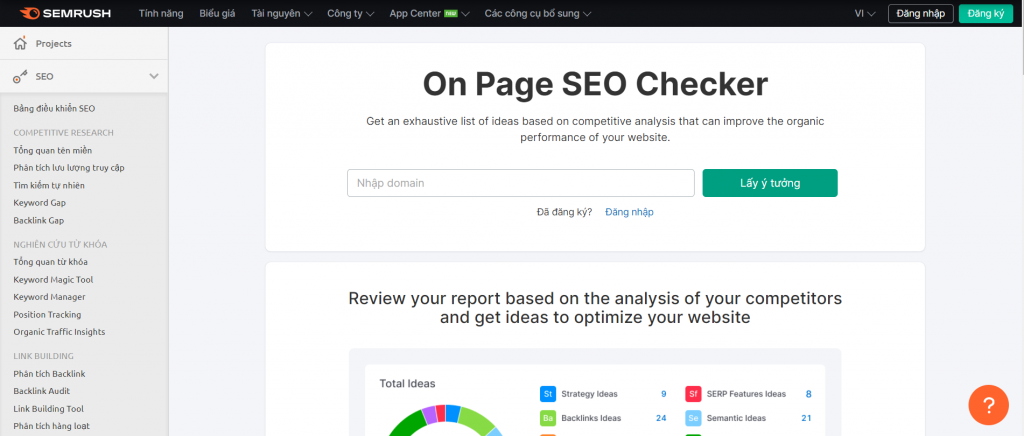Expand the Công ty dropdown
The width and height of the screenshot is (1024, 436).
(x=351, y=13)
